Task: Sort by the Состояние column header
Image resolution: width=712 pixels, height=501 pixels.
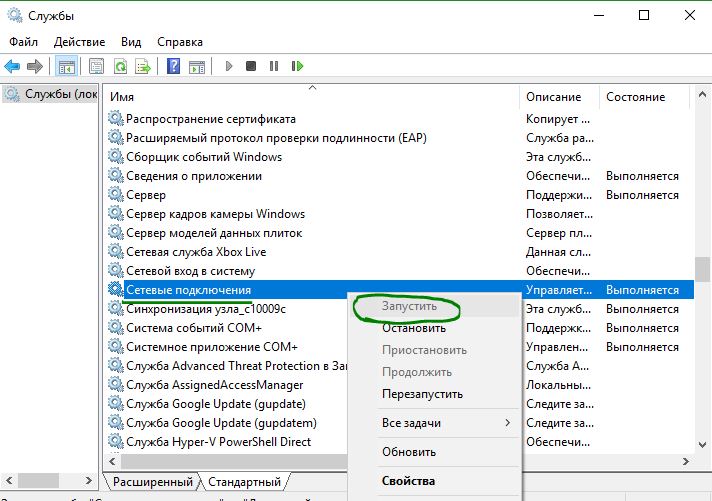Action: (644, 97)
